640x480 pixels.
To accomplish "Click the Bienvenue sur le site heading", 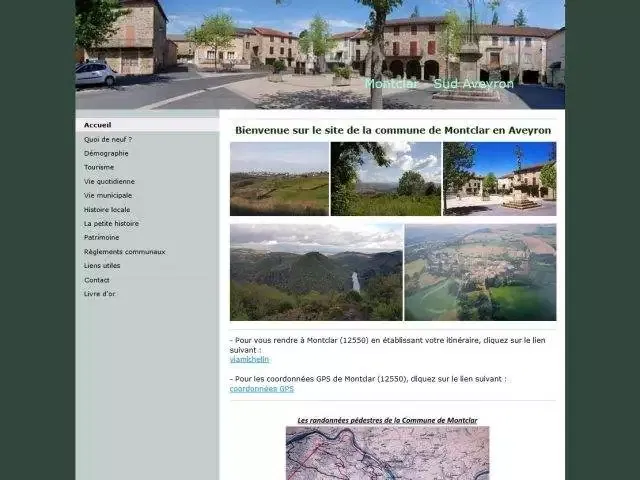I will coord(393,130).
